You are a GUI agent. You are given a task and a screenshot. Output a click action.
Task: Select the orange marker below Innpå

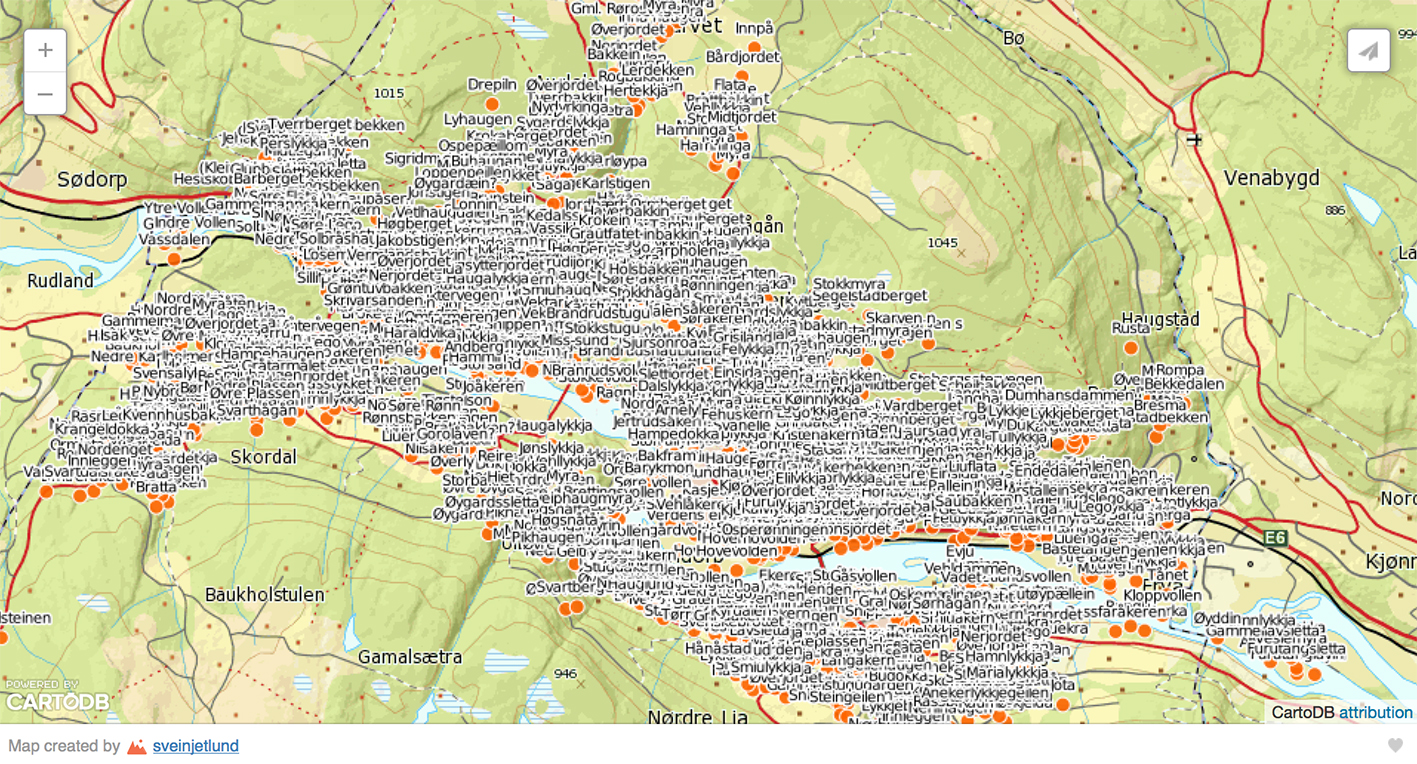point(754,47)
